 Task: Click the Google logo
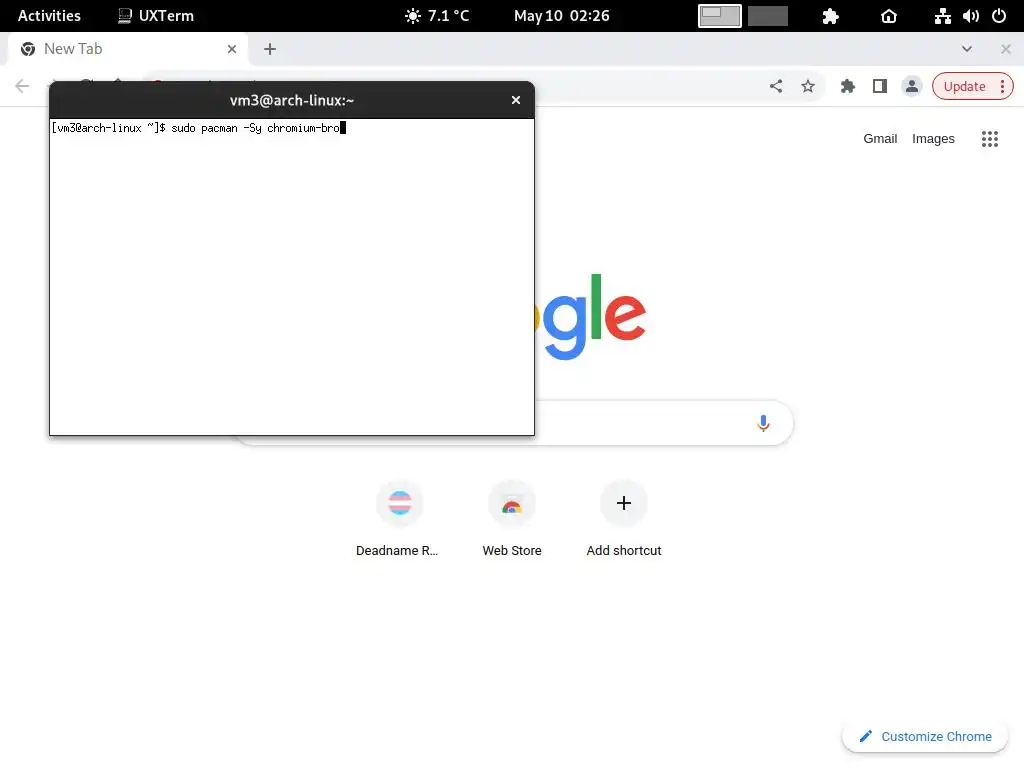pyautogui.click(x=590, y=317)
